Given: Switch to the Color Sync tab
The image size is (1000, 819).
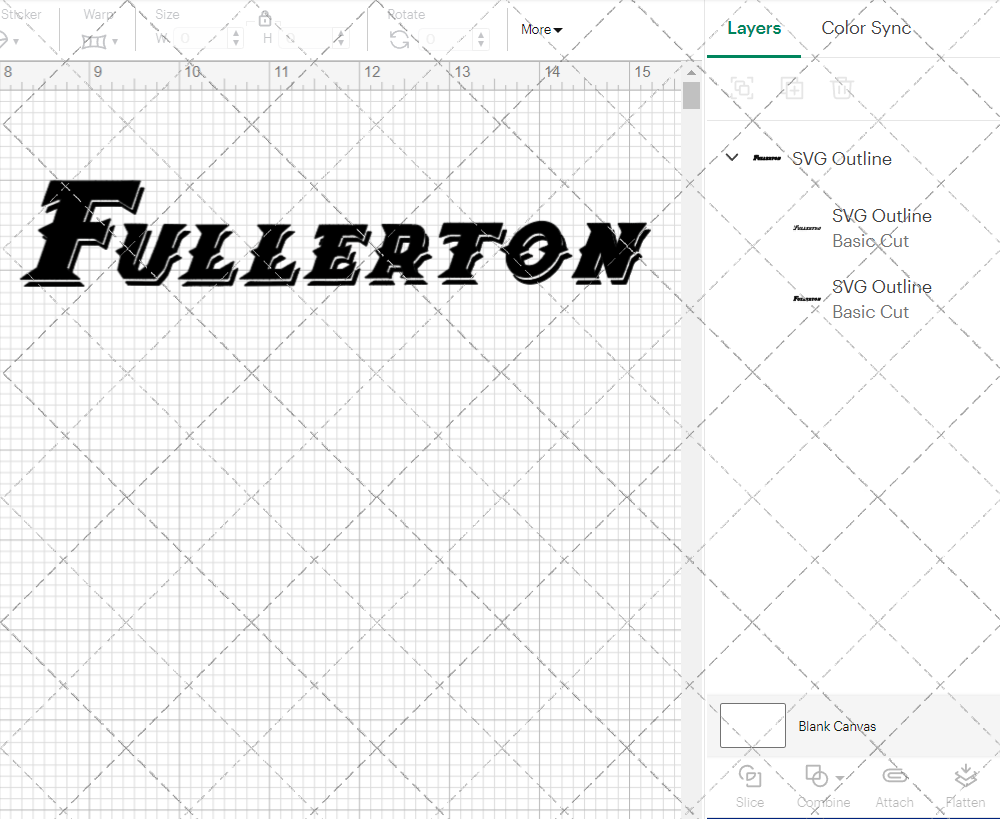Looking at the screenshot, I should pyautogui.click(x=866, y=28).
